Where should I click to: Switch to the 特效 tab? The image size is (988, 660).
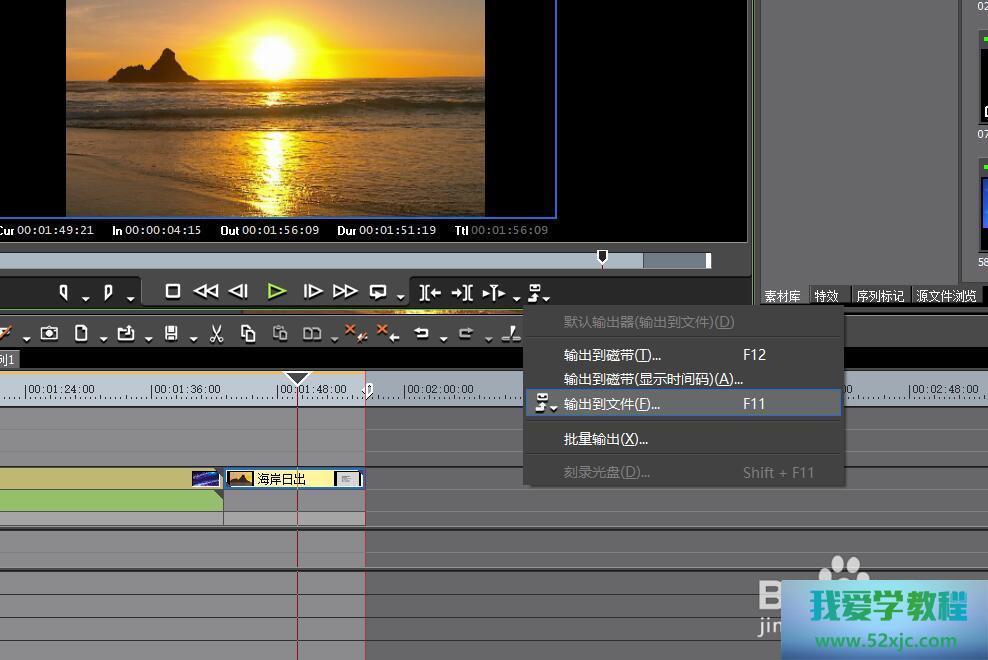[826, 296]
